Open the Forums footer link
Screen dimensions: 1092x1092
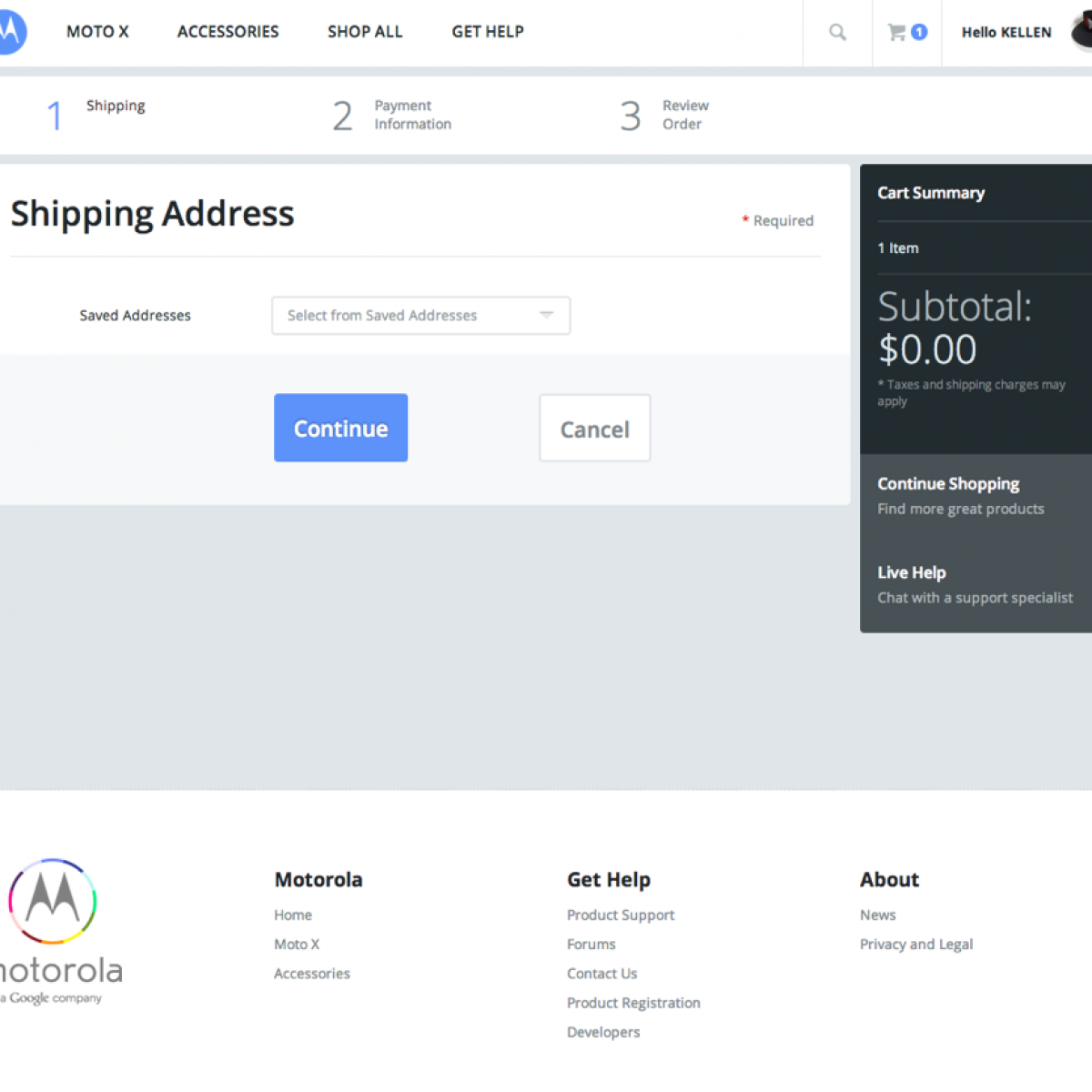click(591, 945)
